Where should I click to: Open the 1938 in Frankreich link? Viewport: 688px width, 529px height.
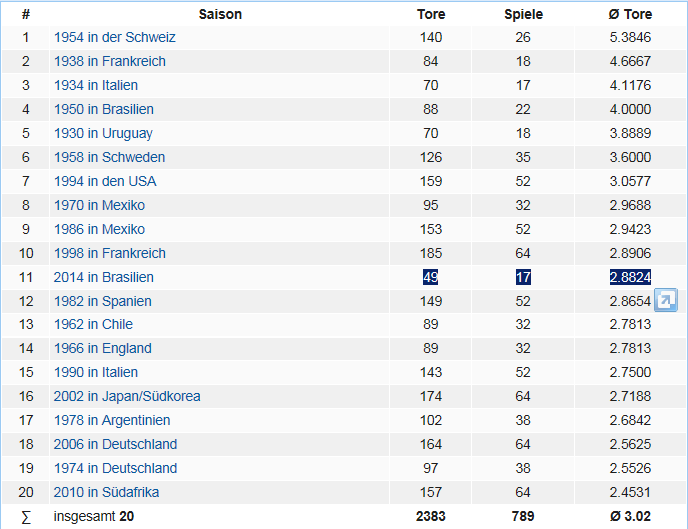110,62
